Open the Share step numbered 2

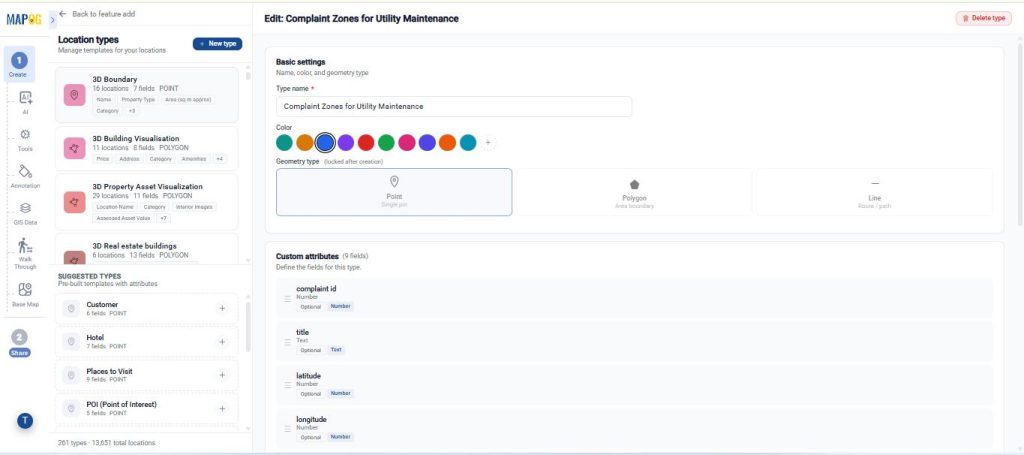[x=19, y=343]
